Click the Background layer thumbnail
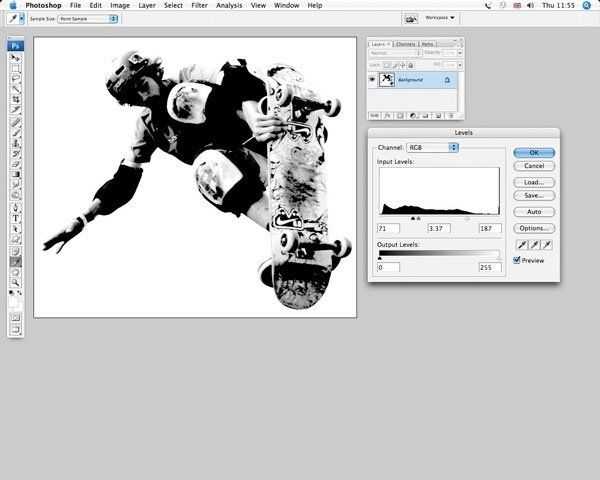The width and height of the screenshot is (600, 480). pyautogui.click(x=387, y=78)
